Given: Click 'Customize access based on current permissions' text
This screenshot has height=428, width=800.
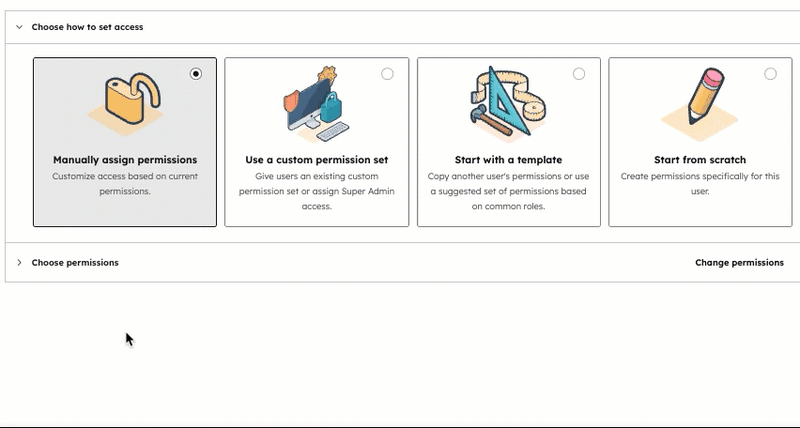Looking at the screenshot, I should 125,183.
